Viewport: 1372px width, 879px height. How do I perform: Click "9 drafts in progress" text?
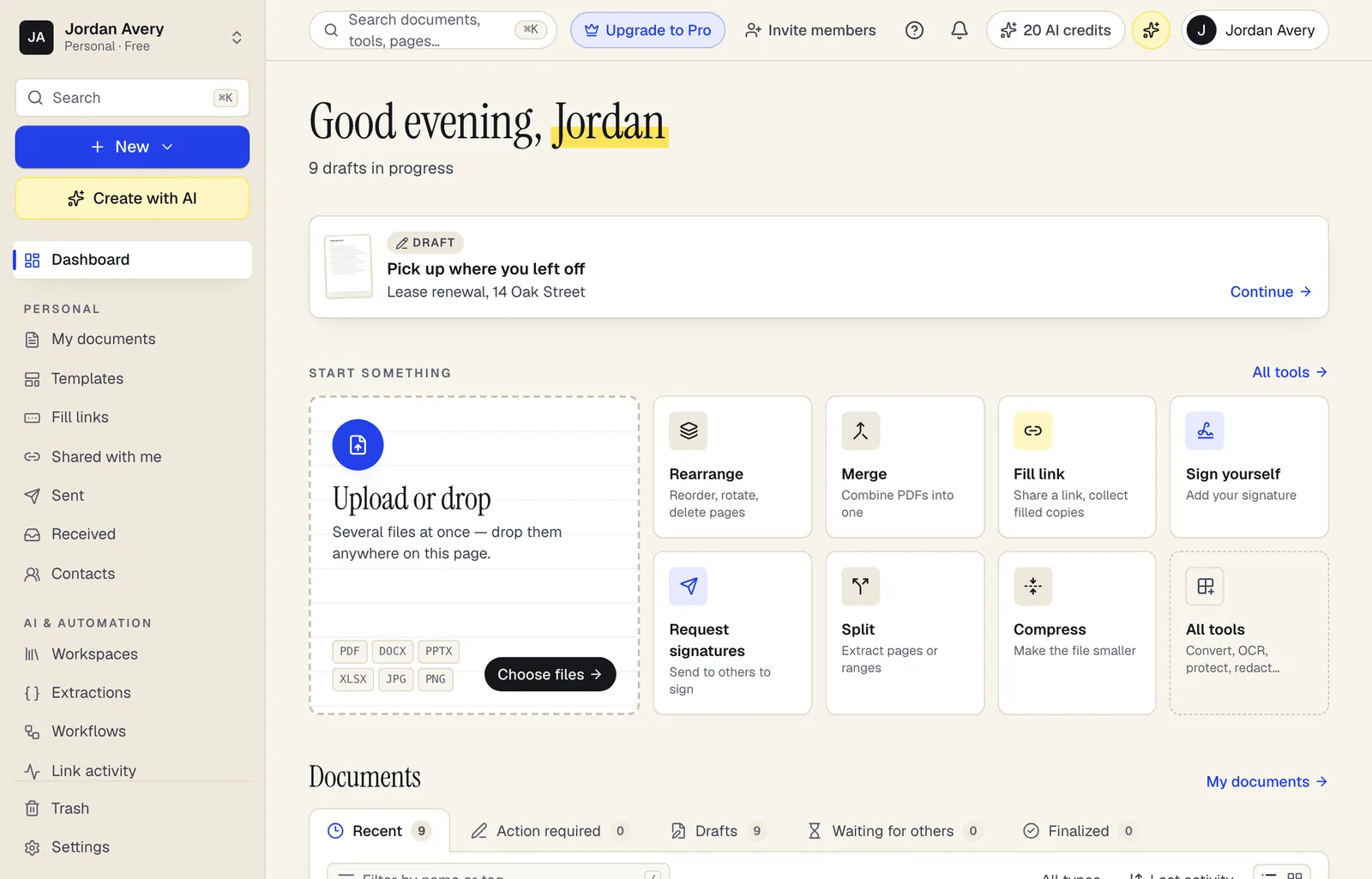[x=381, y=169]
